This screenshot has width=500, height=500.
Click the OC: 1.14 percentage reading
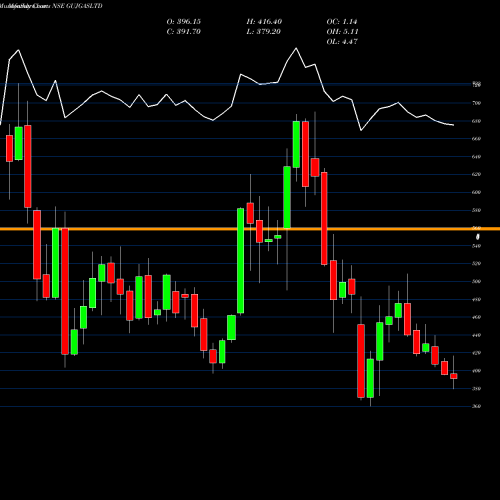(x=342, y=22)
